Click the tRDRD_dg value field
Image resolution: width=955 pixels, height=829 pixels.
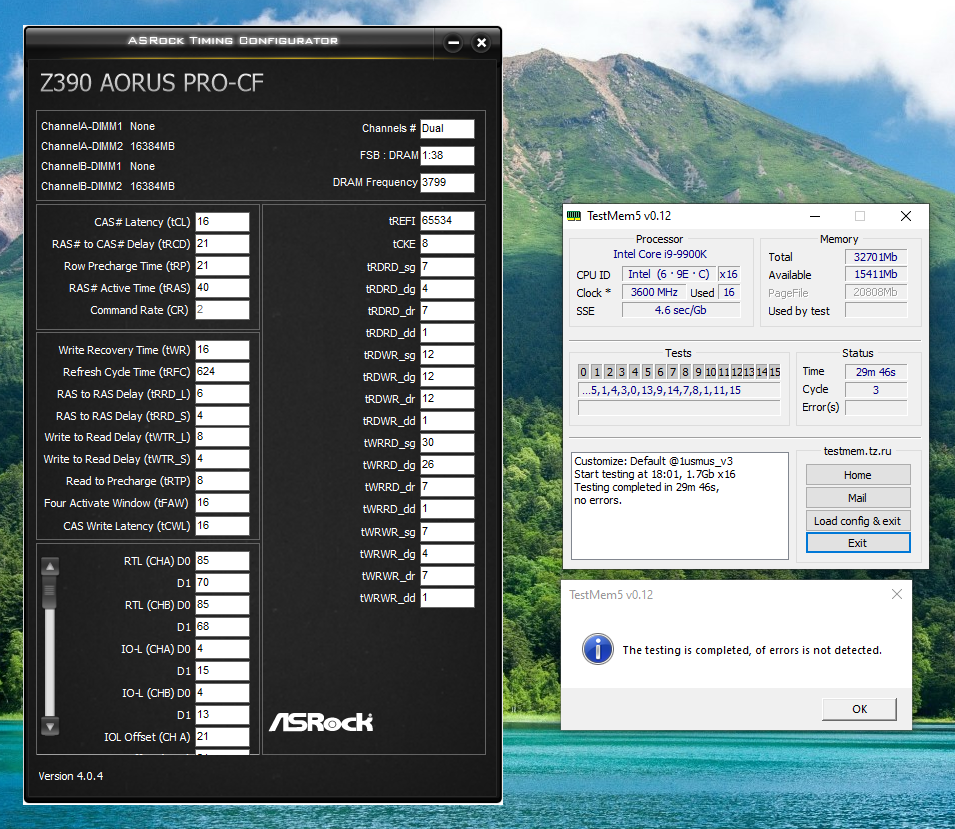(447, 289)
